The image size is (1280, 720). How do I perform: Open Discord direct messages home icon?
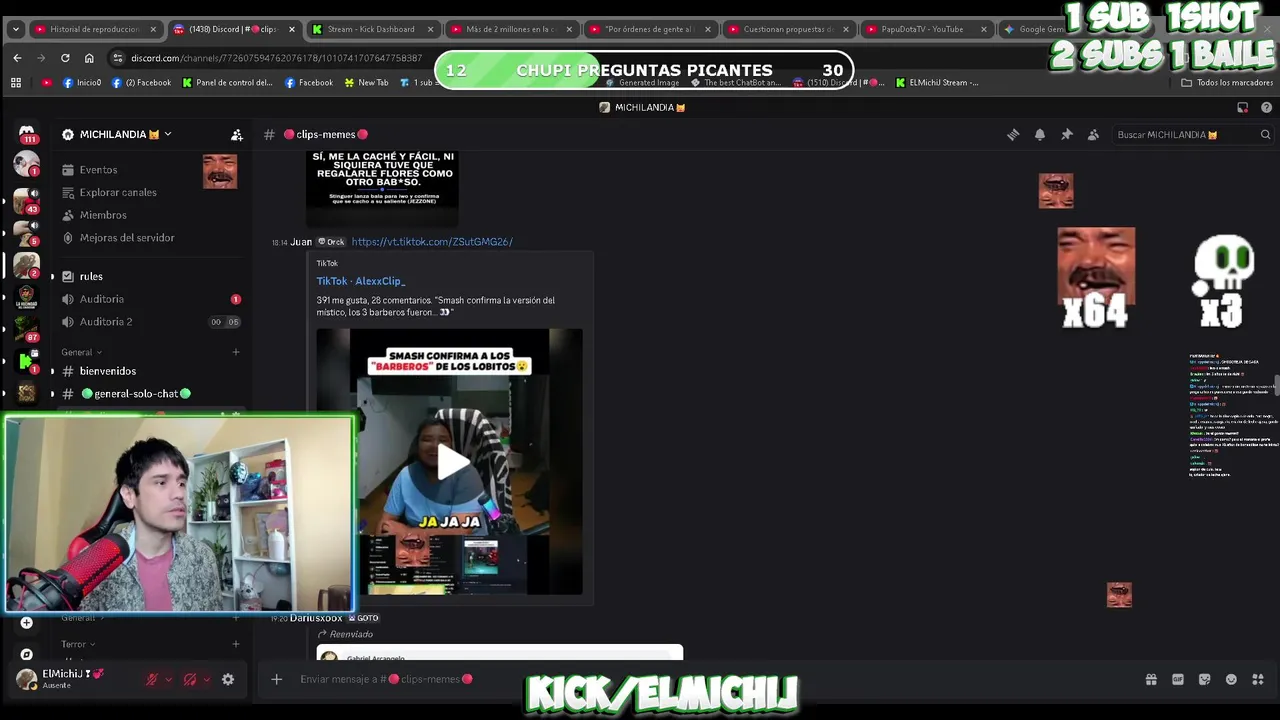tap(27, 133)
